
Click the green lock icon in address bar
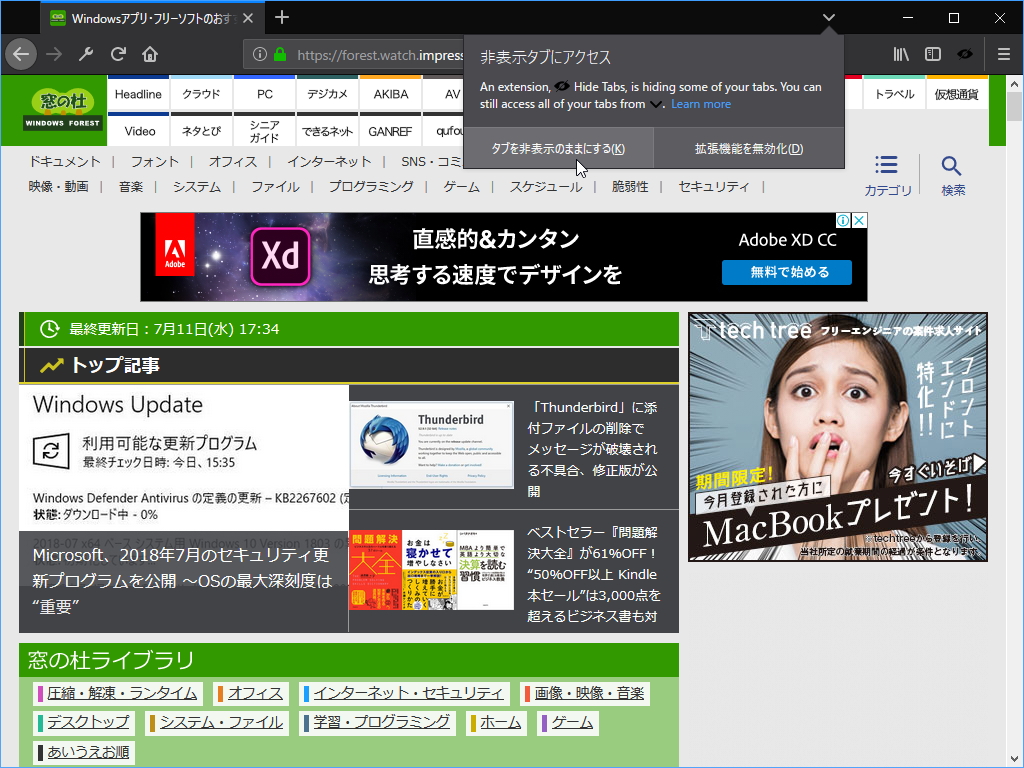click(x=281, y=55)
